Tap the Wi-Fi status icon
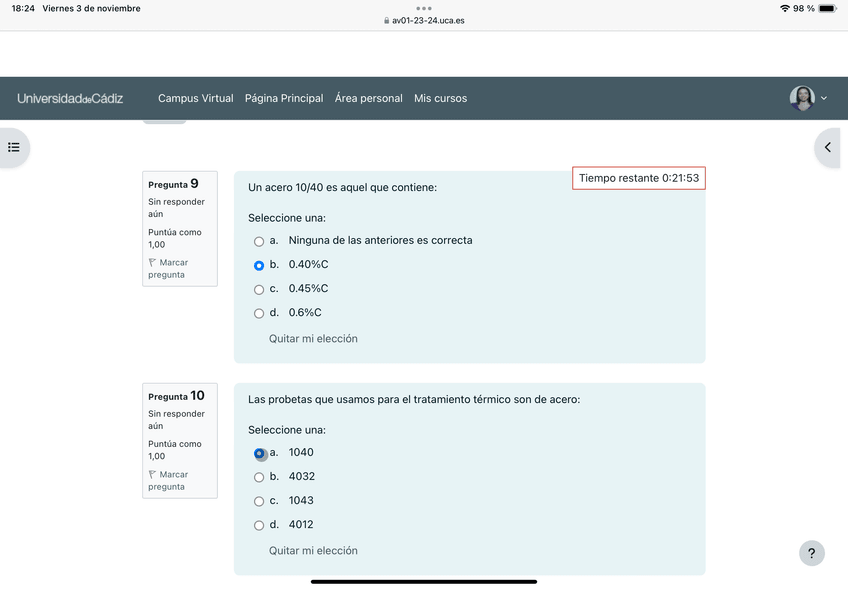The height and width of the screenshot is (589, 848). click(785, 8)
